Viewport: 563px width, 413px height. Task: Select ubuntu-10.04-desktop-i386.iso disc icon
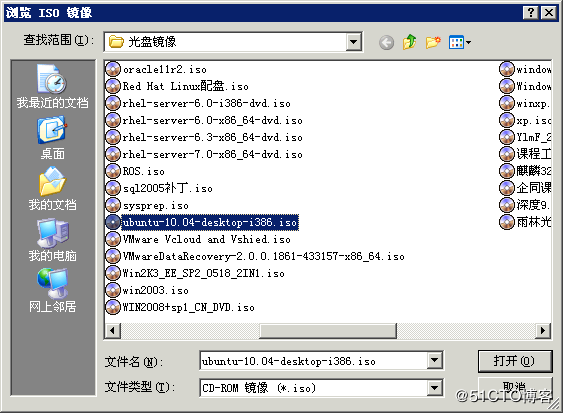pos(112,222)
